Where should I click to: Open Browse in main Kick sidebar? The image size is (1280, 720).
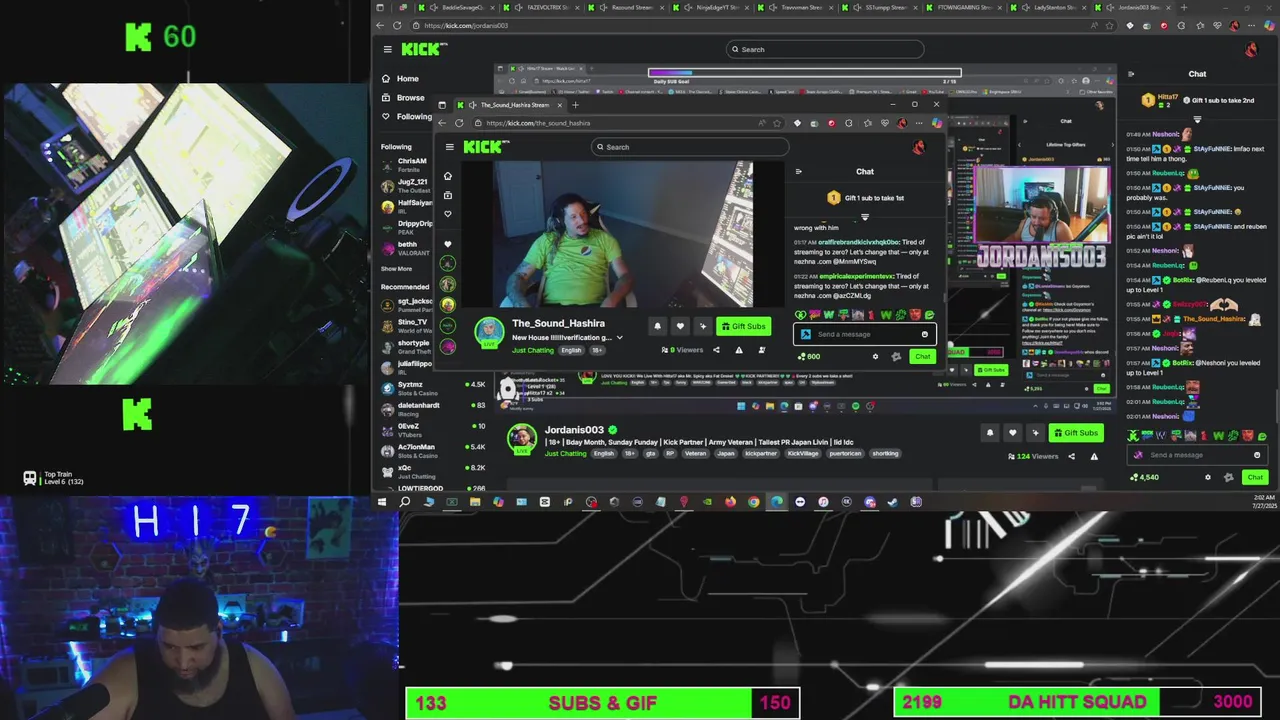403,98
